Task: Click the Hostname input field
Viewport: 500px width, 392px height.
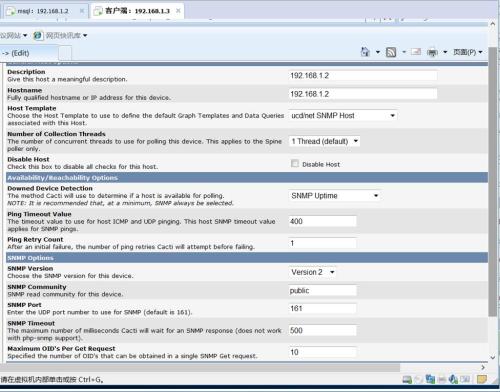Action: click(363, 94)
